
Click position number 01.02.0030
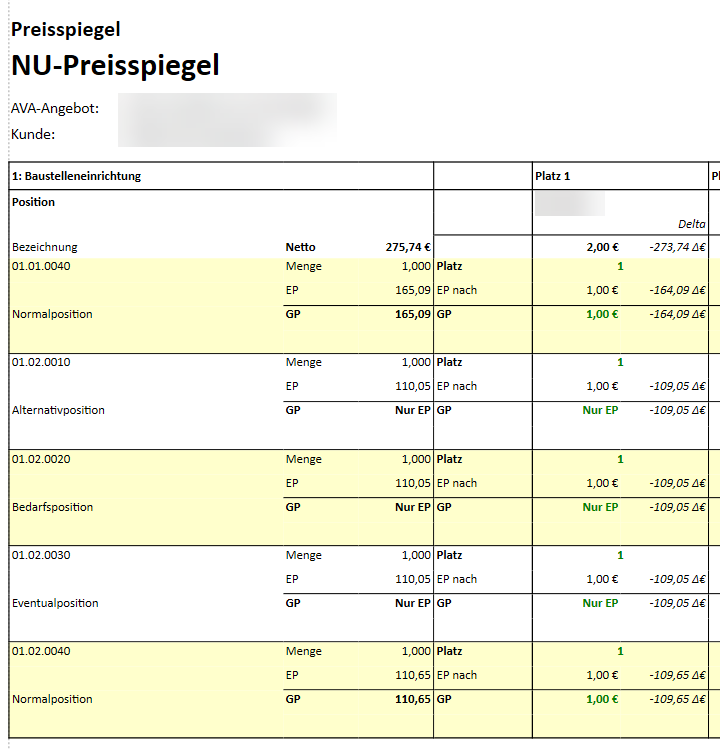click(41, 555)
